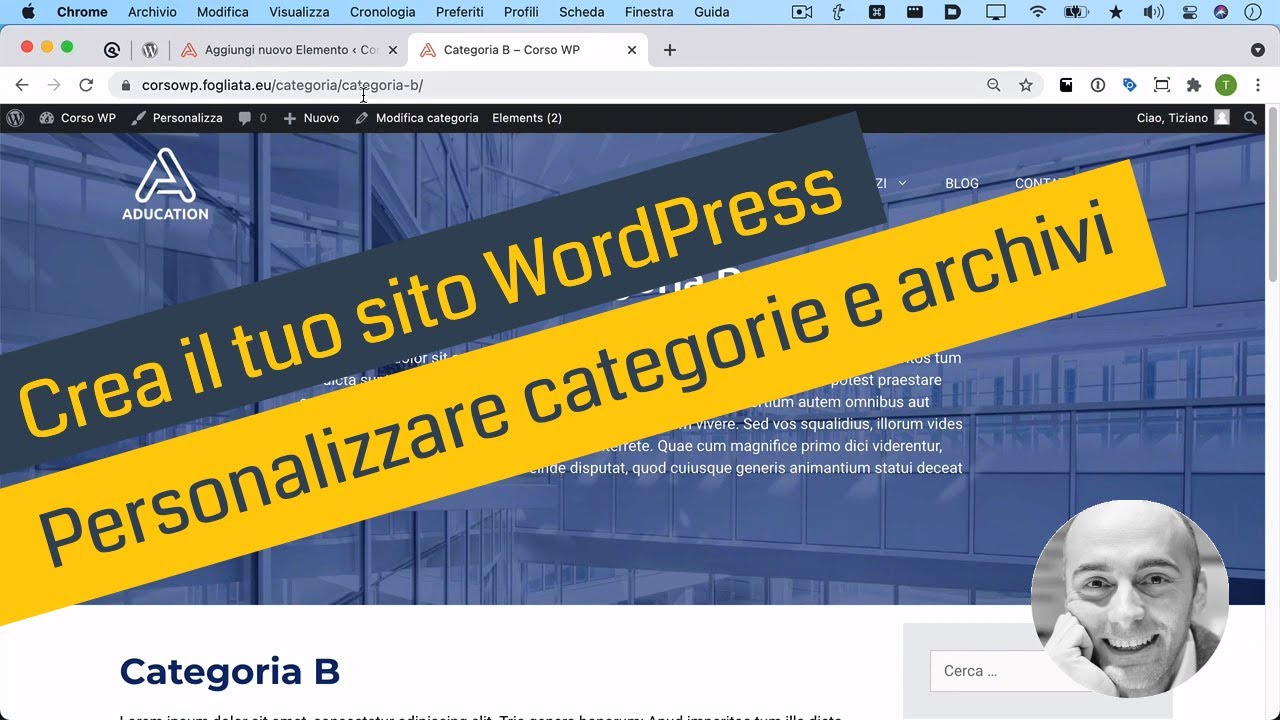The image size is (1280, 720).
Task: Click the screen recording camera icon in menu bar
Action: [x=801, y=11]
